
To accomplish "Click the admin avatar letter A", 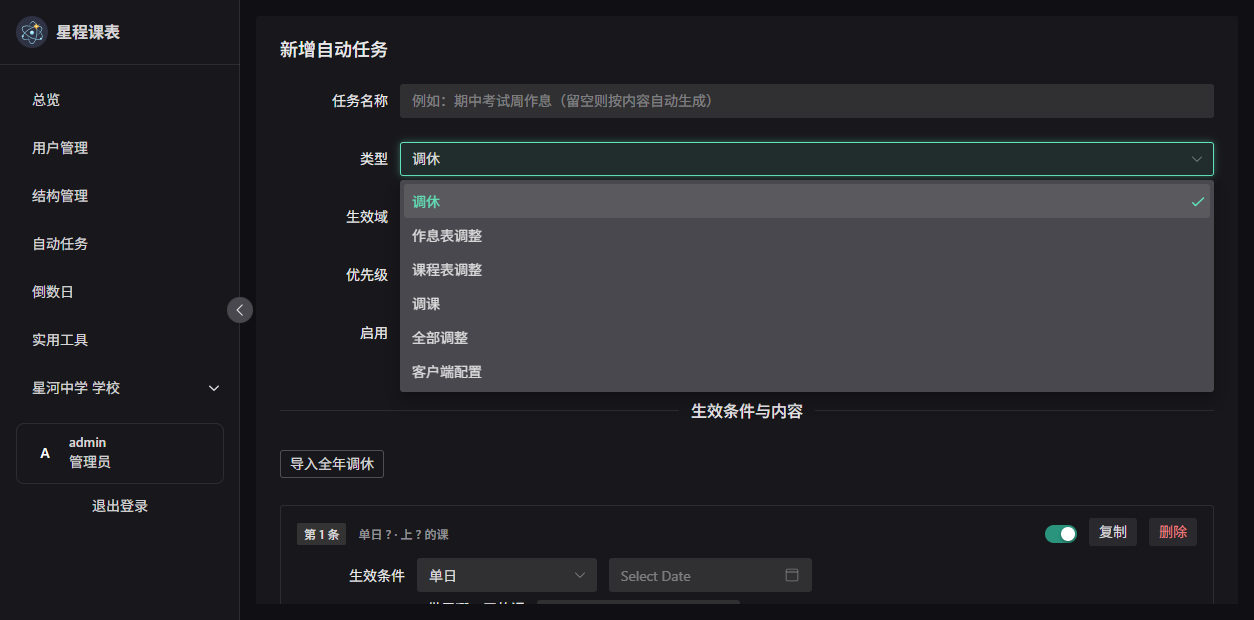I will pos(44,453).
